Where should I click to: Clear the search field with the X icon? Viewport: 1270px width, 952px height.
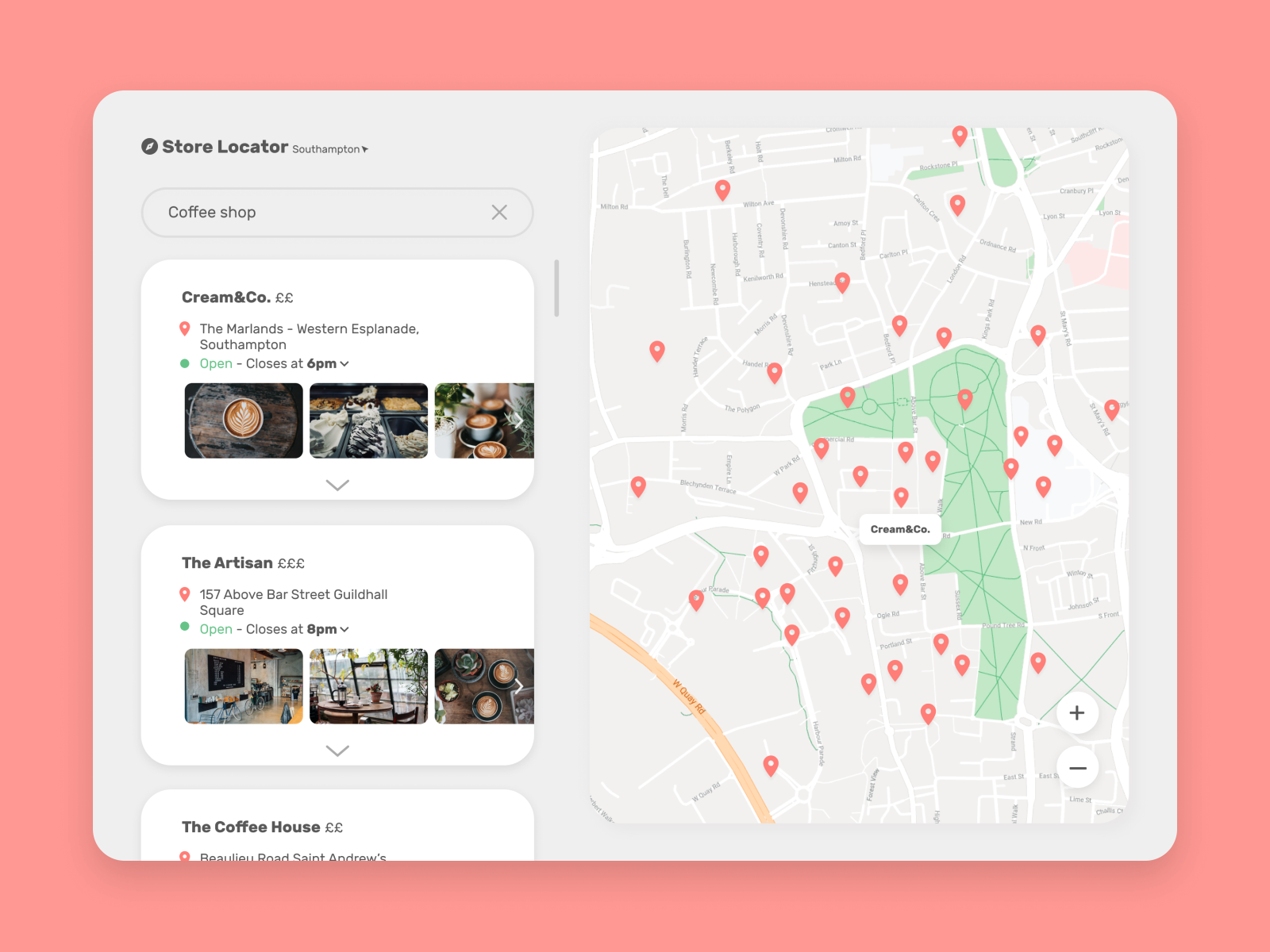click(x=499, y=212)
